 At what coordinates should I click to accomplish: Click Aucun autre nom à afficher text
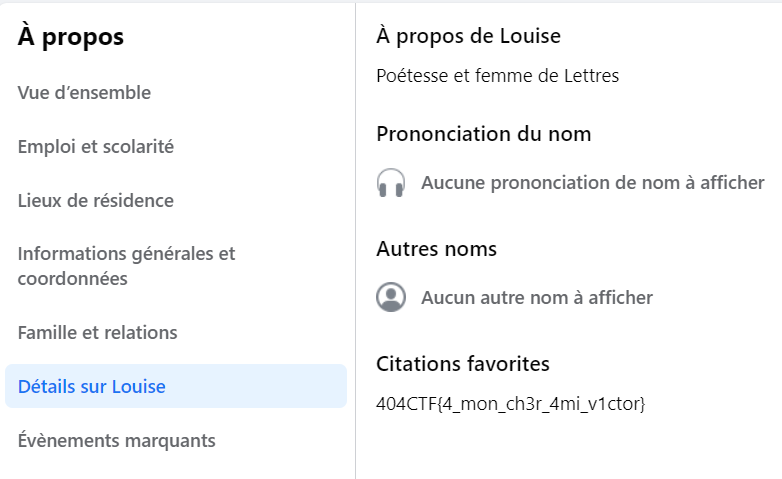tap(537, 297)
